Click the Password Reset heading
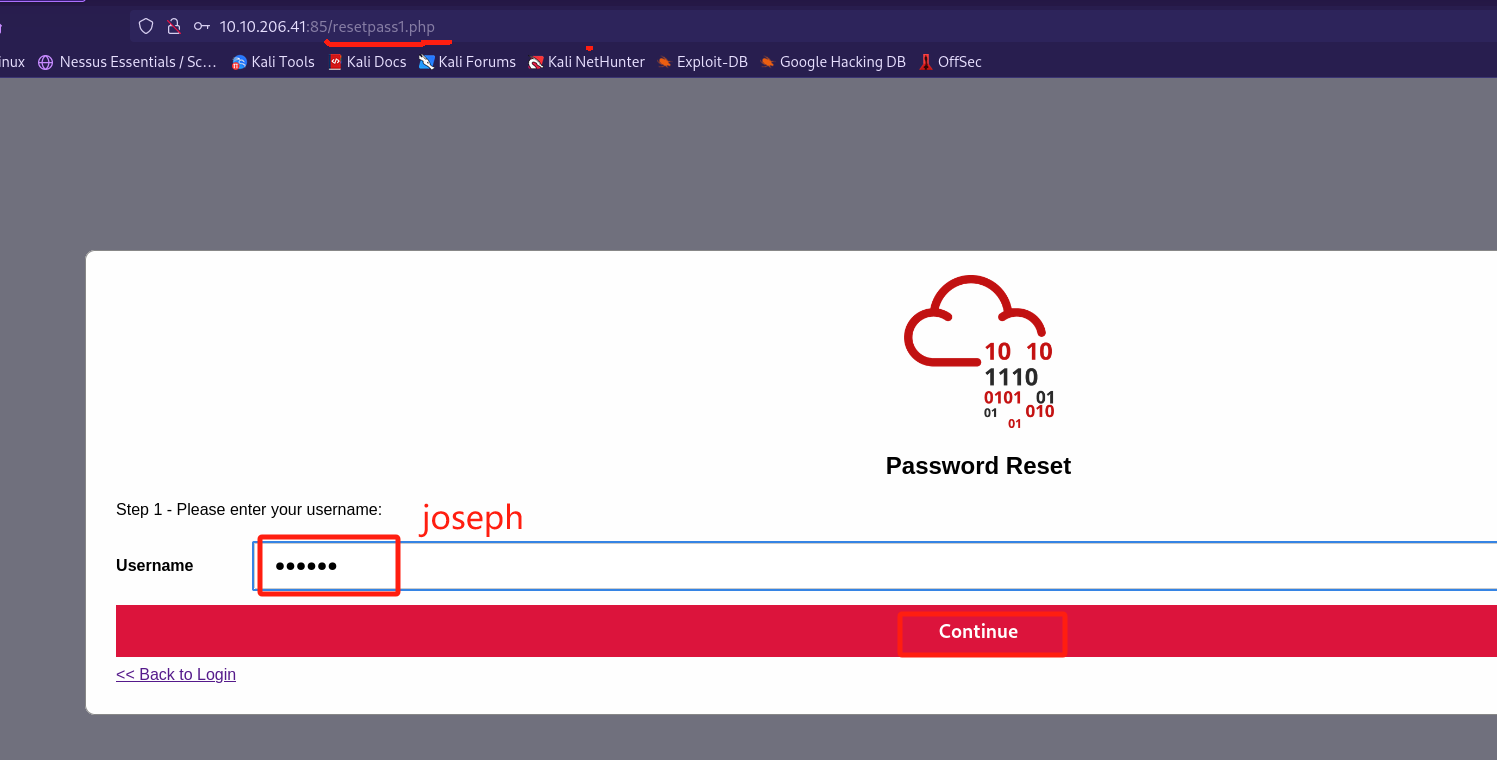 click(978, 466)
